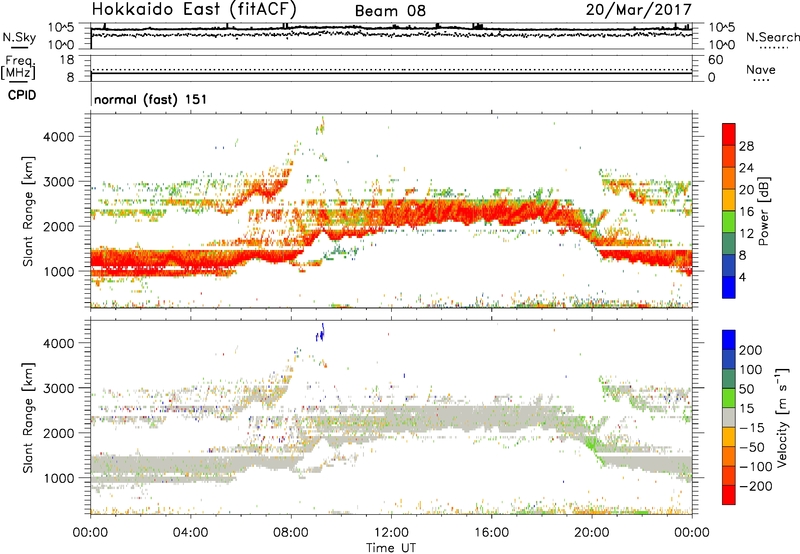Image resolution: width=800 pixels, height=554 pixels.
Task: Click the '08:00' time axis tick label
Action: tap(291, 532)
